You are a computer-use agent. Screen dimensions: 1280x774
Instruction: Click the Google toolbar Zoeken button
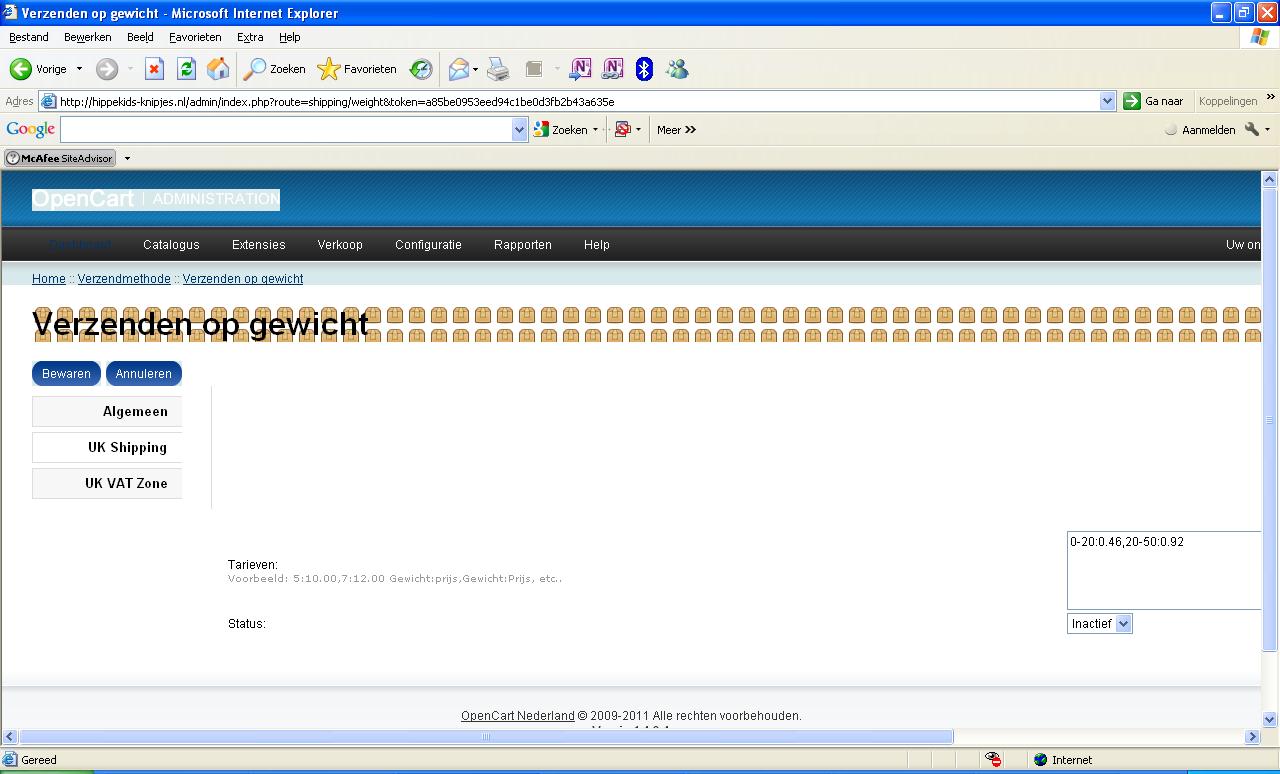pyautogui.click(x=561, y=129)
